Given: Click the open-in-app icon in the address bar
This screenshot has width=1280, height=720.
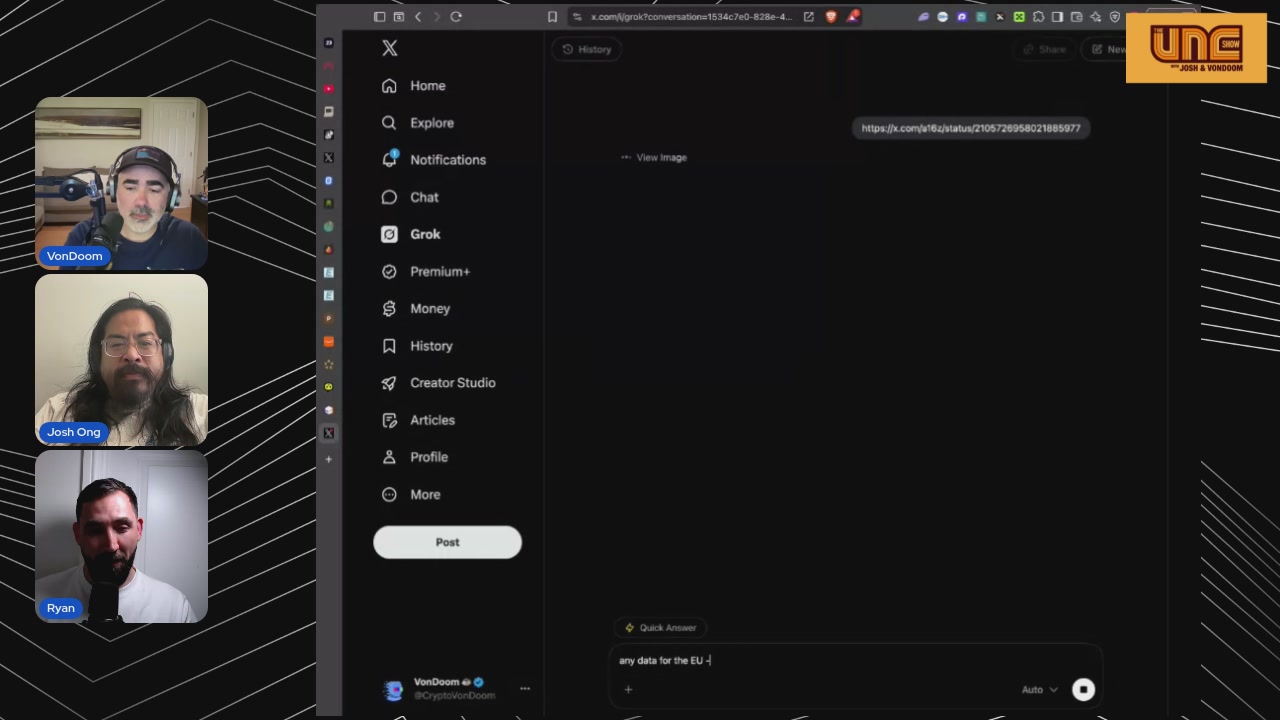Looking at the screenshot, I should pos(808,17).
